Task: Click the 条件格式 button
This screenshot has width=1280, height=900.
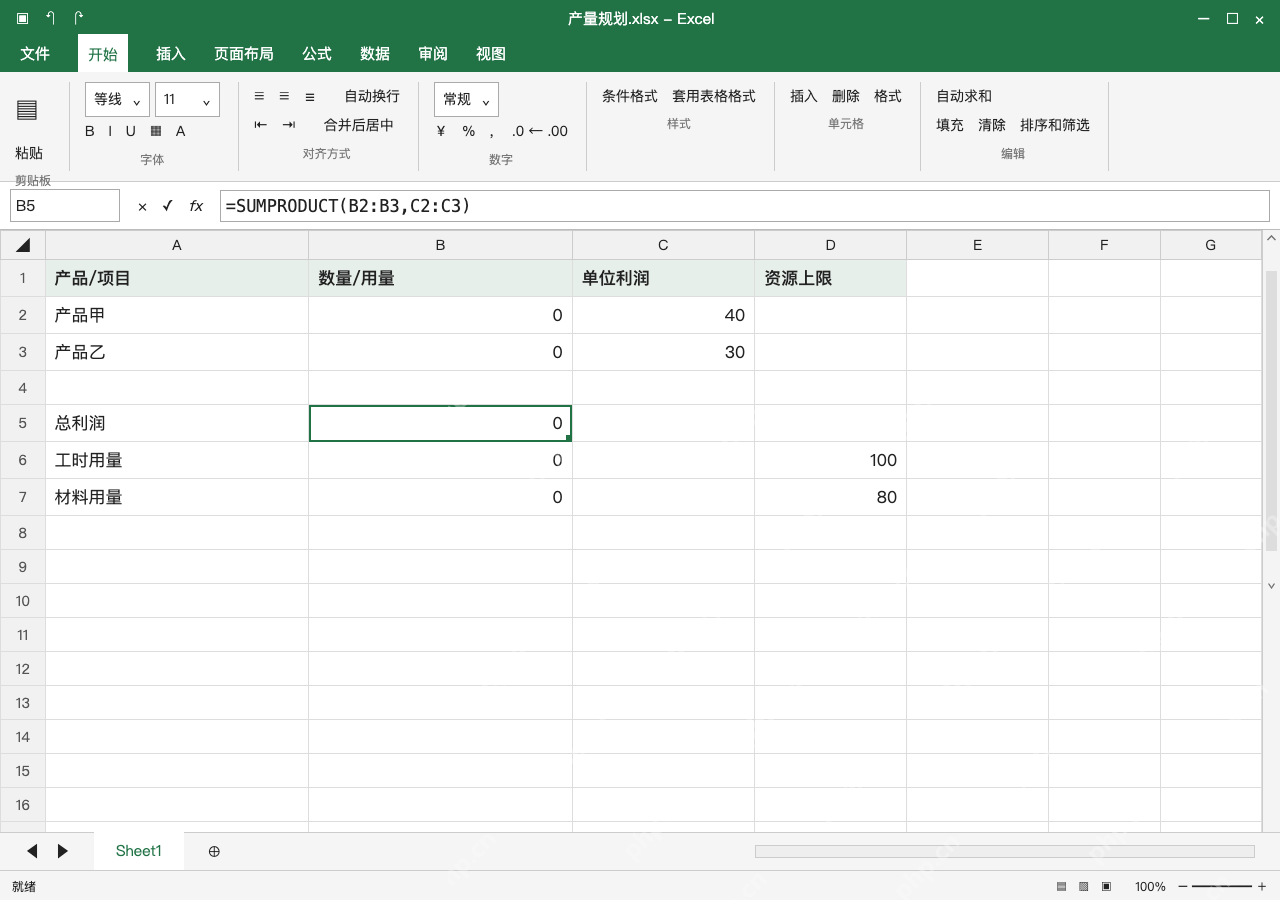Action: tap(630, 96)
